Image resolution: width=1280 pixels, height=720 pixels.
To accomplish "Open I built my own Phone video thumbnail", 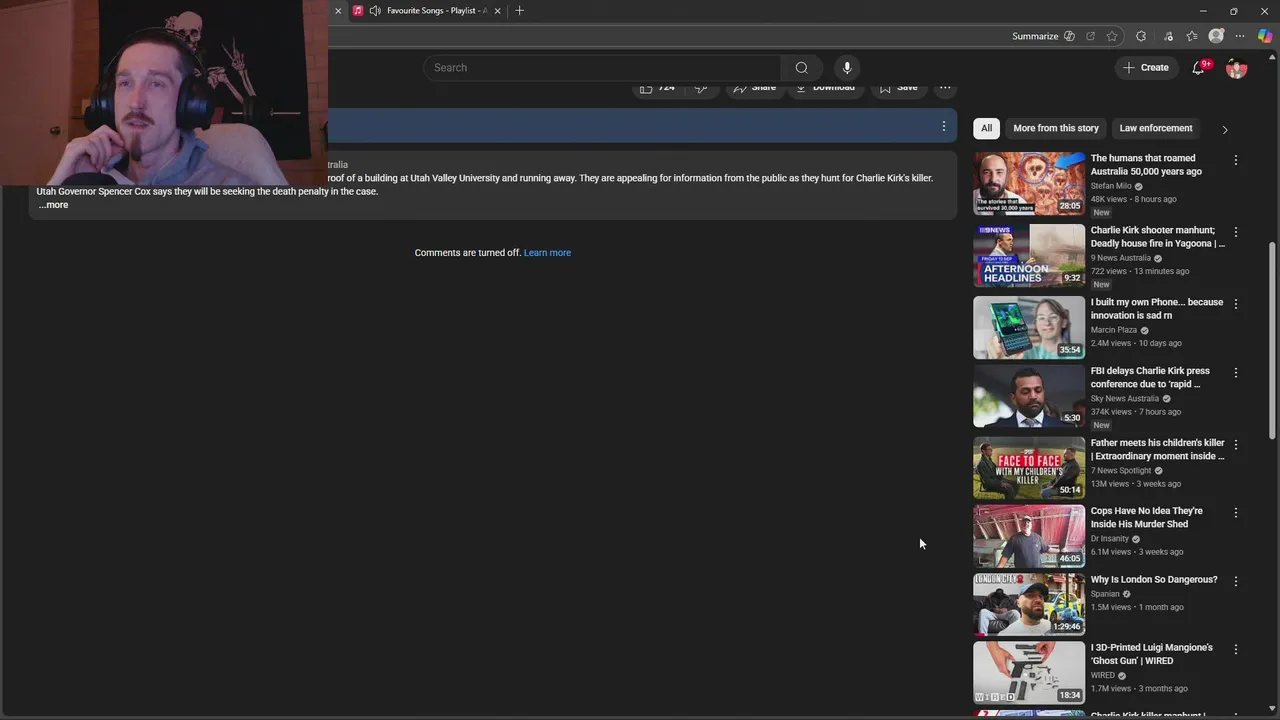I will coord(1029,328).
